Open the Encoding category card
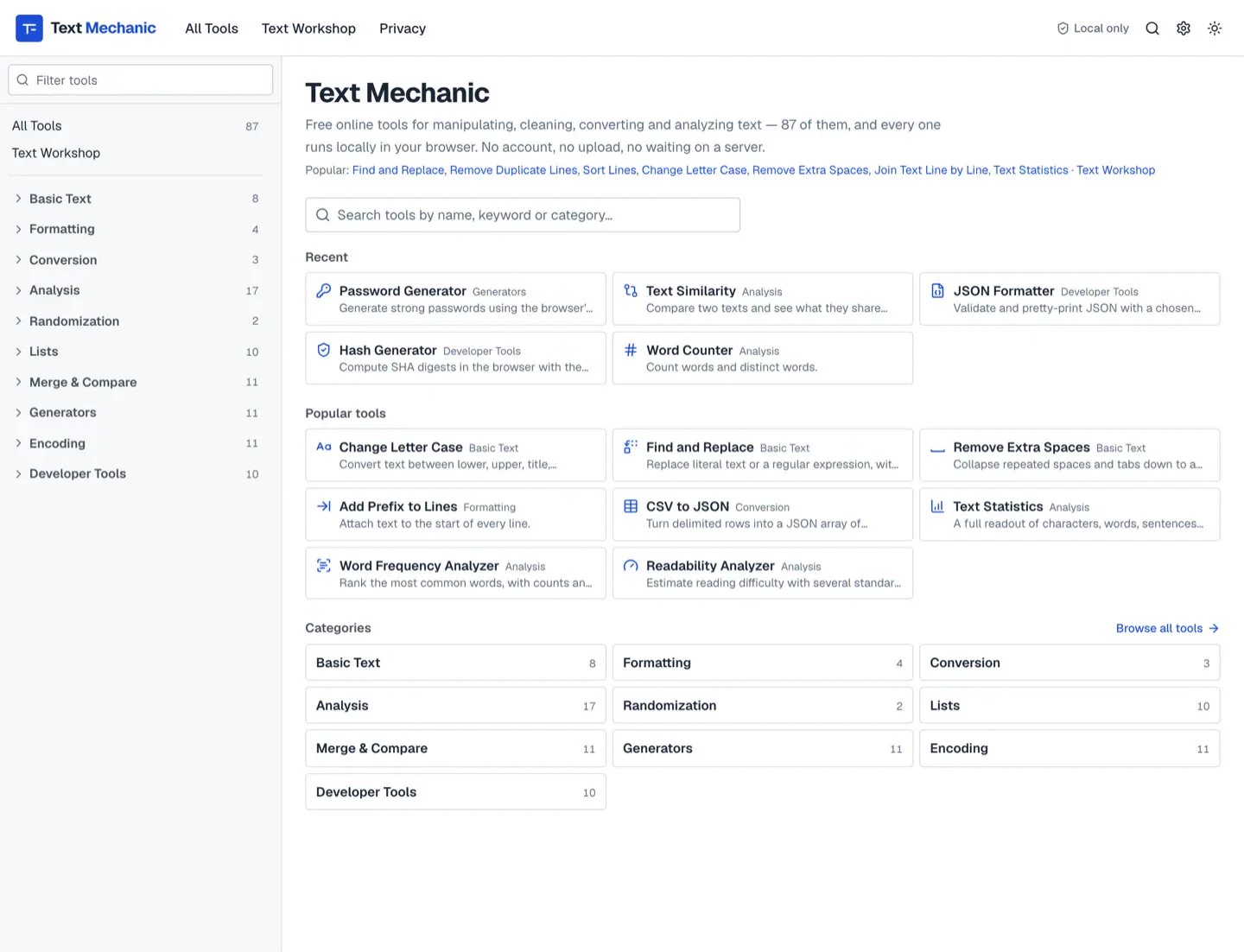 tap(1069, 748)
